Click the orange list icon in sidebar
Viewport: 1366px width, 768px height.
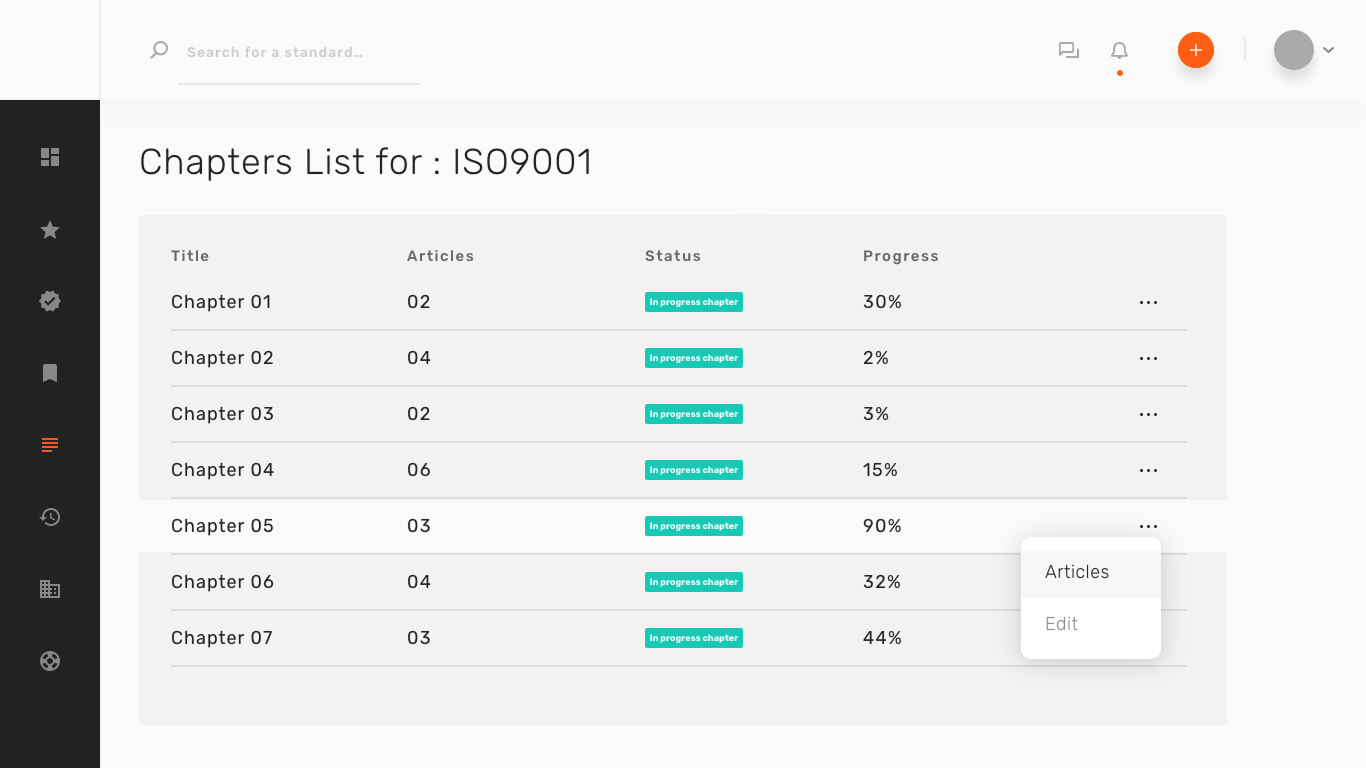50,445
